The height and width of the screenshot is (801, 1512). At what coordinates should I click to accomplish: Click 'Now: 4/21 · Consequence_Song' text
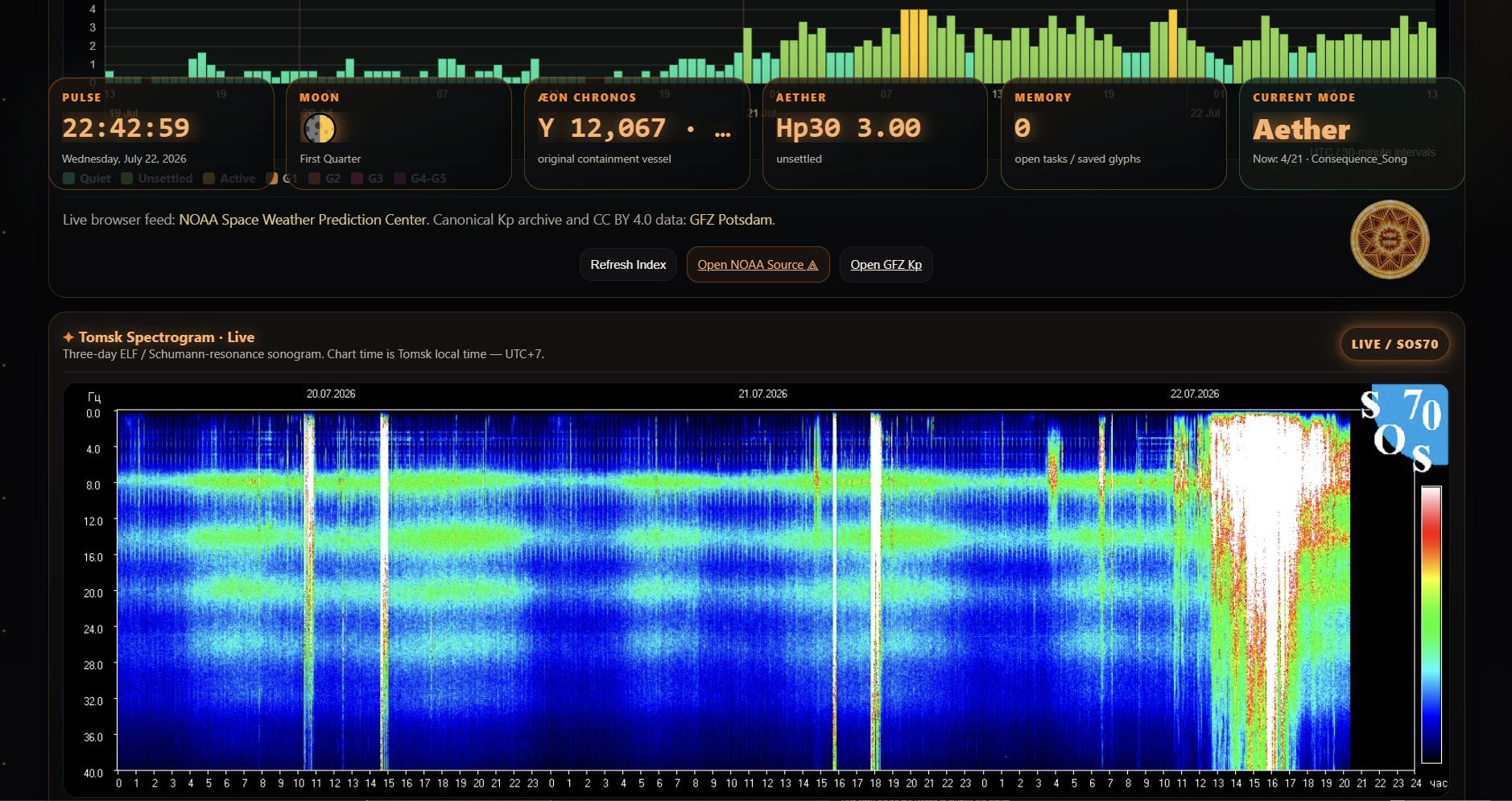point(1330,159)
